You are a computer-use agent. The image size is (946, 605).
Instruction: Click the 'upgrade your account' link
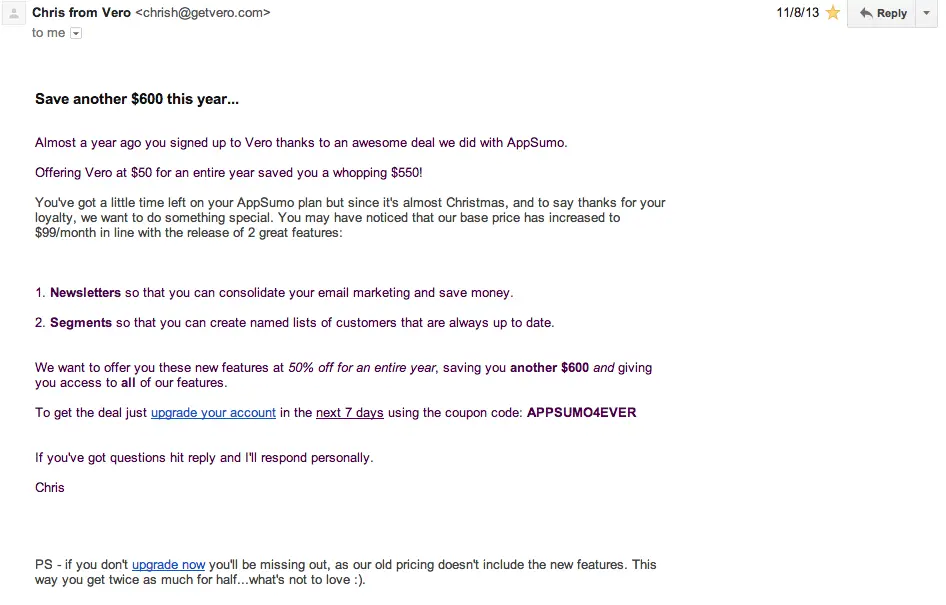(213, 413)
